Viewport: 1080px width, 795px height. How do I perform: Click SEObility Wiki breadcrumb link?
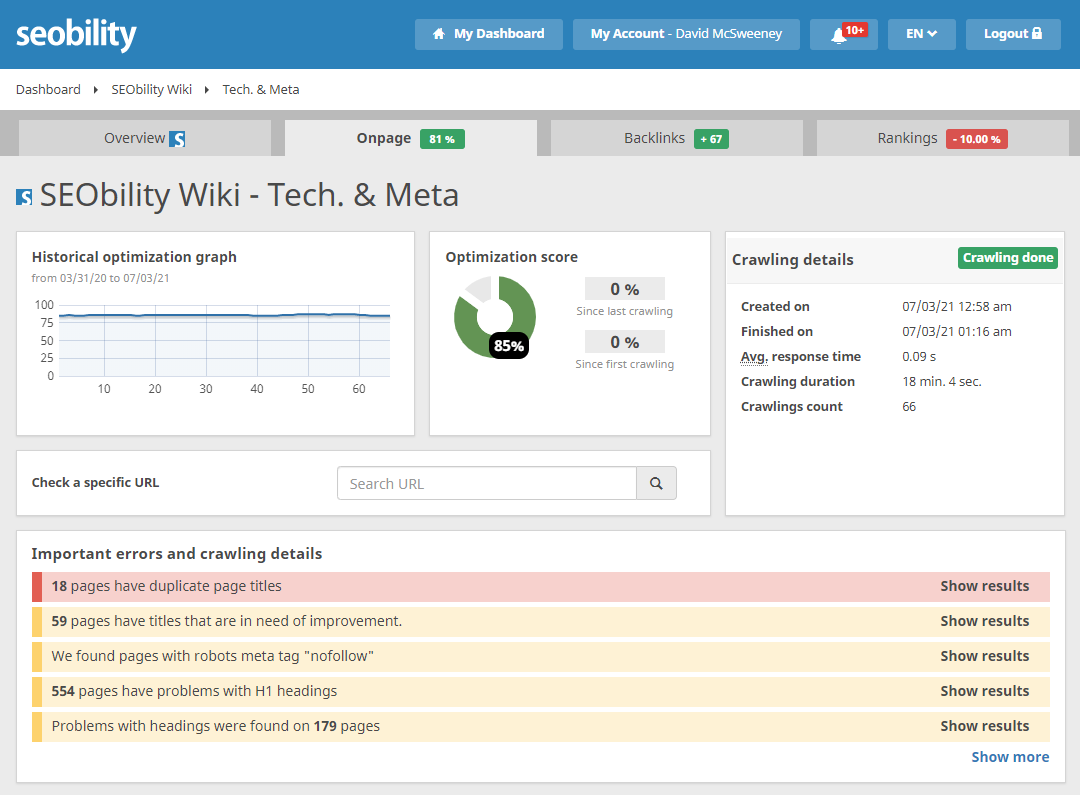pyautogui.click(x=151, y=89)
